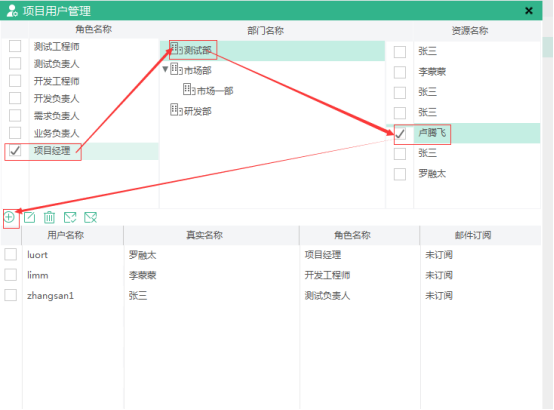Uncheck the 卢腾飞 resource checkbox
This screenshot has height=410, width=554.
click(400, 134)
